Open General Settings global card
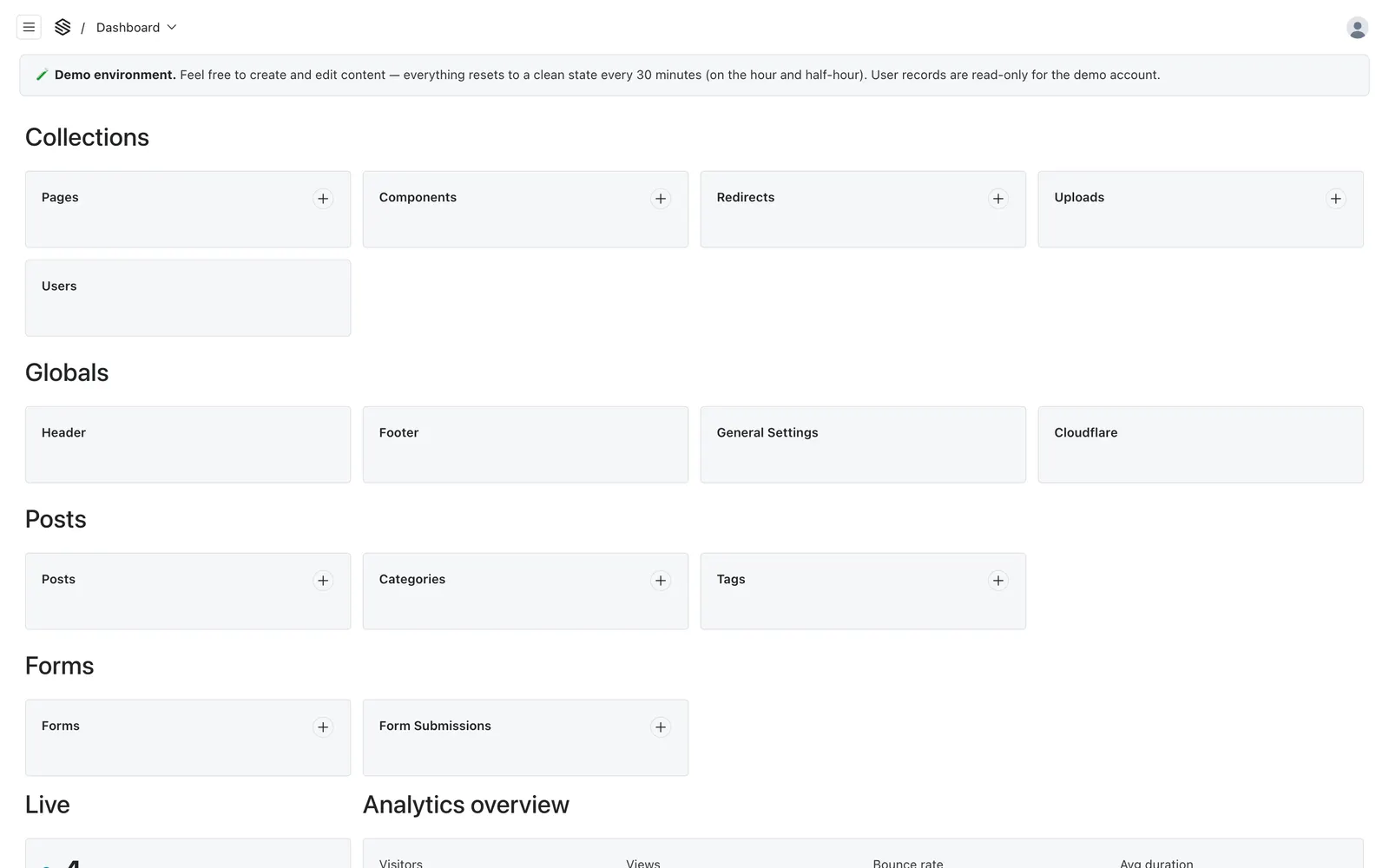This screenshot has height=868, width=1389. coord(863,444)
